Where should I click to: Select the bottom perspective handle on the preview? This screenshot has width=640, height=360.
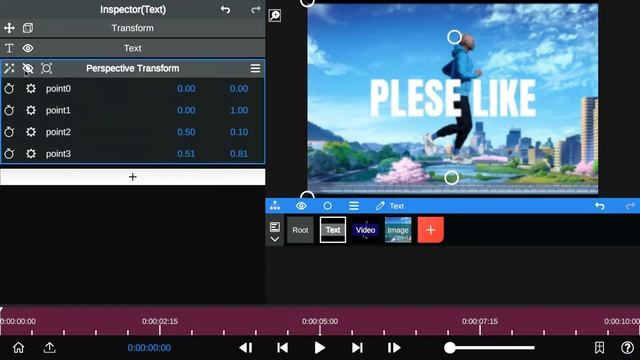click(x=451, y=178)
